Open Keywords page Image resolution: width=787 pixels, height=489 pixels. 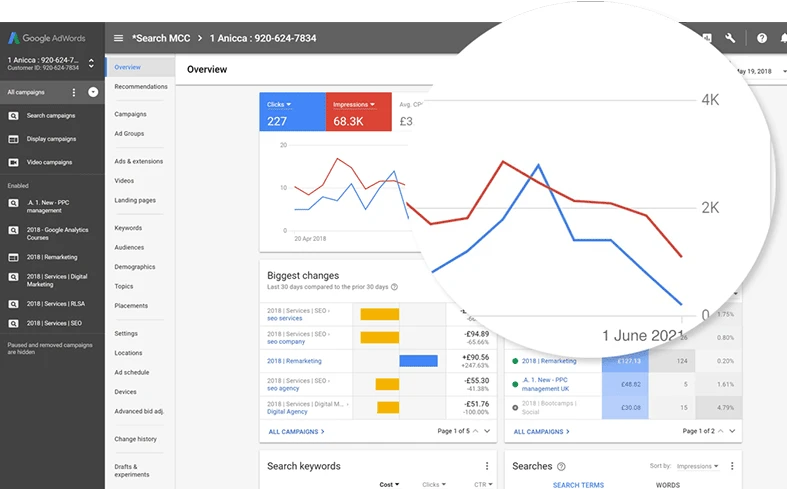click(128, 228)
